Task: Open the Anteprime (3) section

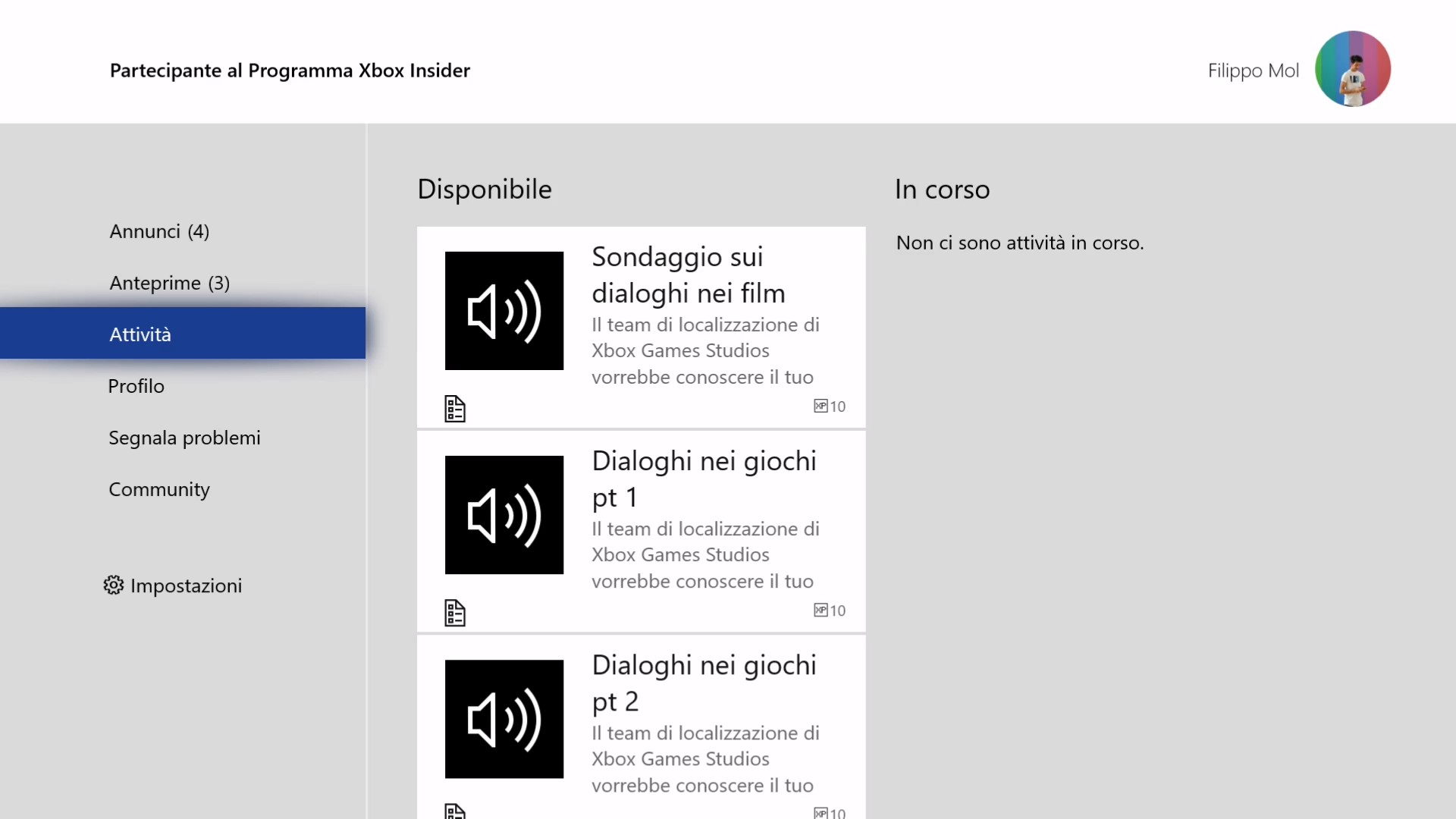Action: [x=182, y=283]
